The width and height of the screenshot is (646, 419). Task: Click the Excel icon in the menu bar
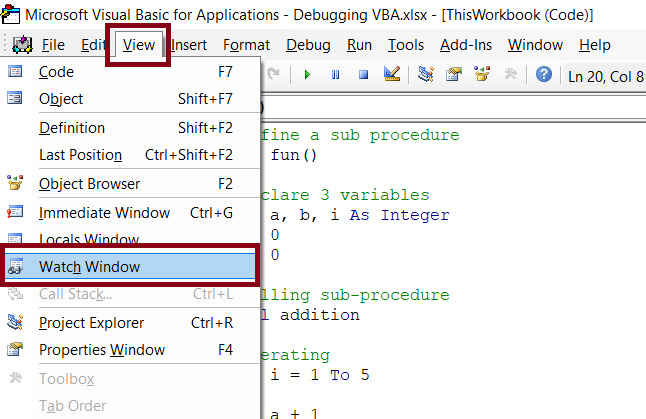(22, 44)
